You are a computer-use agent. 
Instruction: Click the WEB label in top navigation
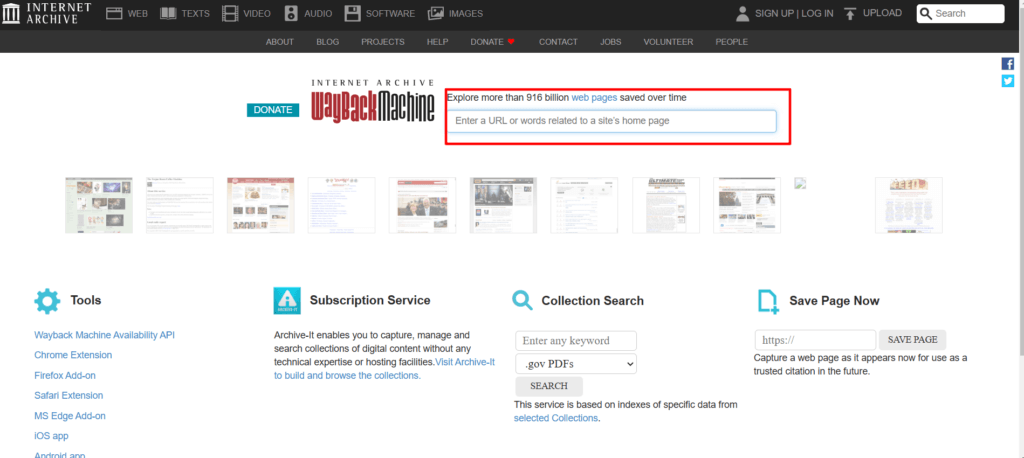coord(138,13)
